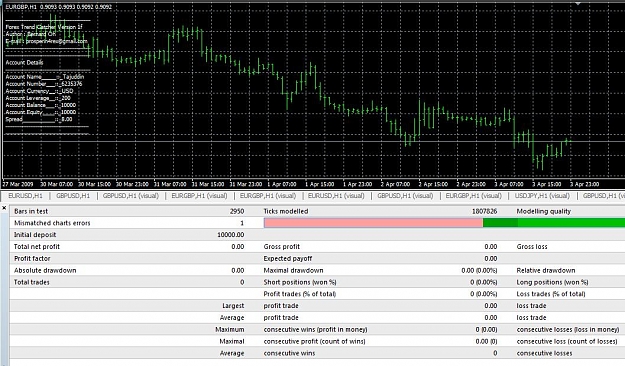625x366 pixels.
Task: Click Profit trades (% of total) label
Action: point(300,294)
